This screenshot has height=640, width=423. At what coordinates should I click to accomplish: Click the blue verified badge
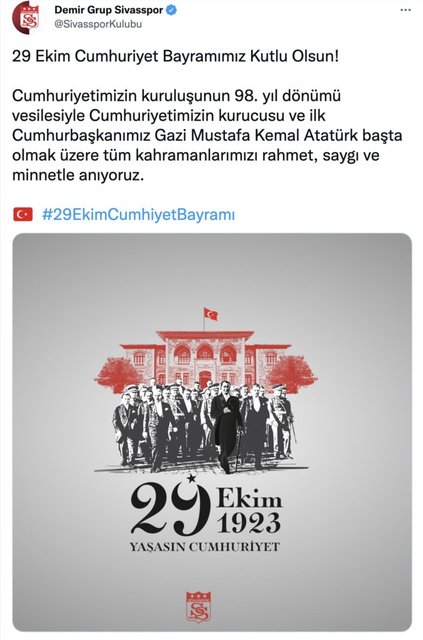coord(171,10)
